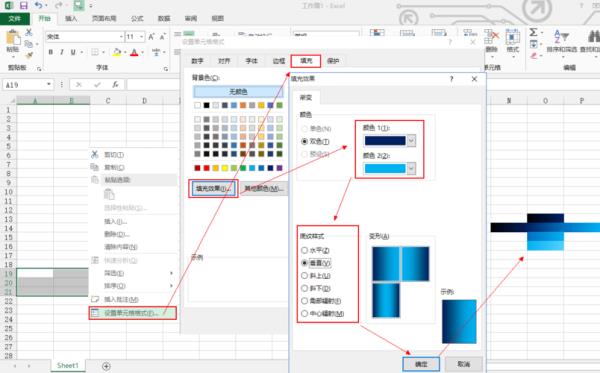The height and width of the screenshot is (373, 600).
Task: Toggle Italic formatting in ribbon
Action: (x=62, y=52)
